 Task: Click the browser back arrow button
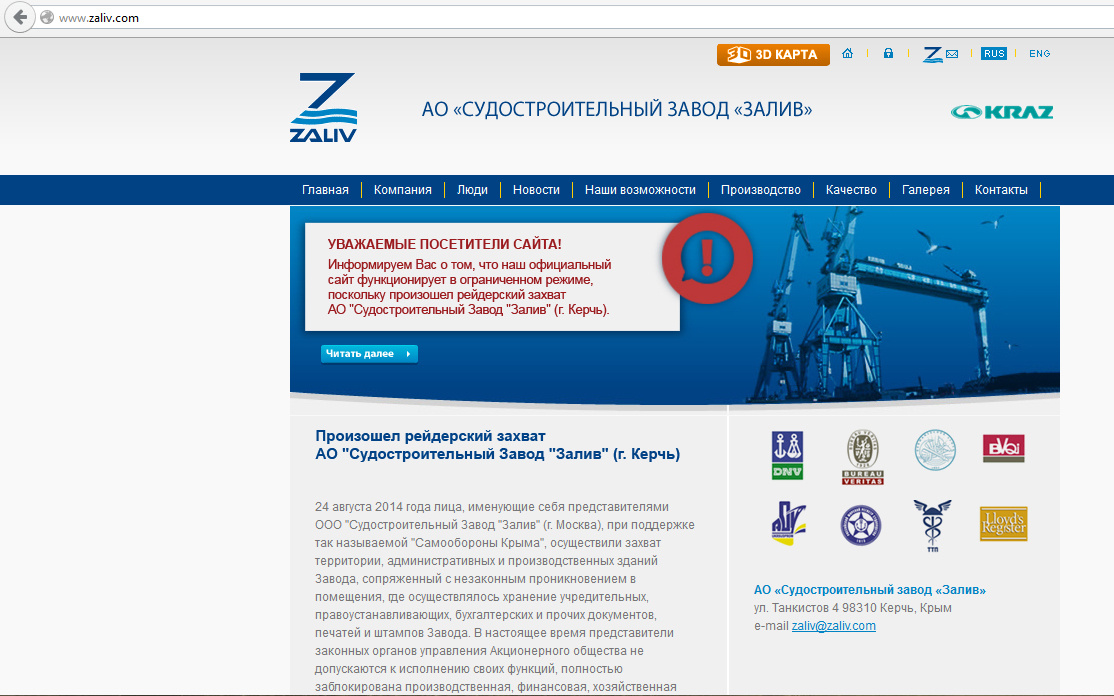click(x=19, y=17)
